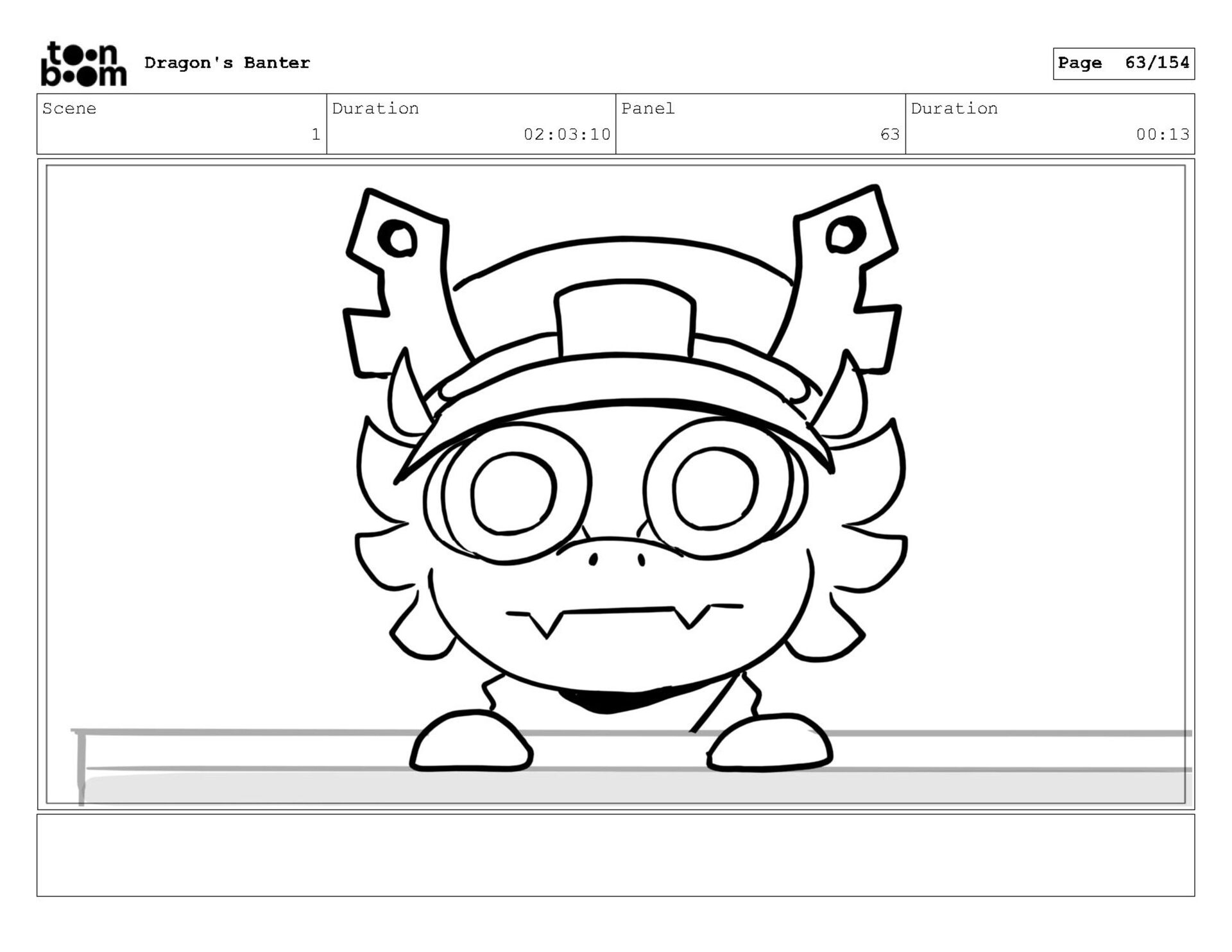Click the Page 63/154 box
Viewport: 1232px width, 952px height.
point(1123,64)
